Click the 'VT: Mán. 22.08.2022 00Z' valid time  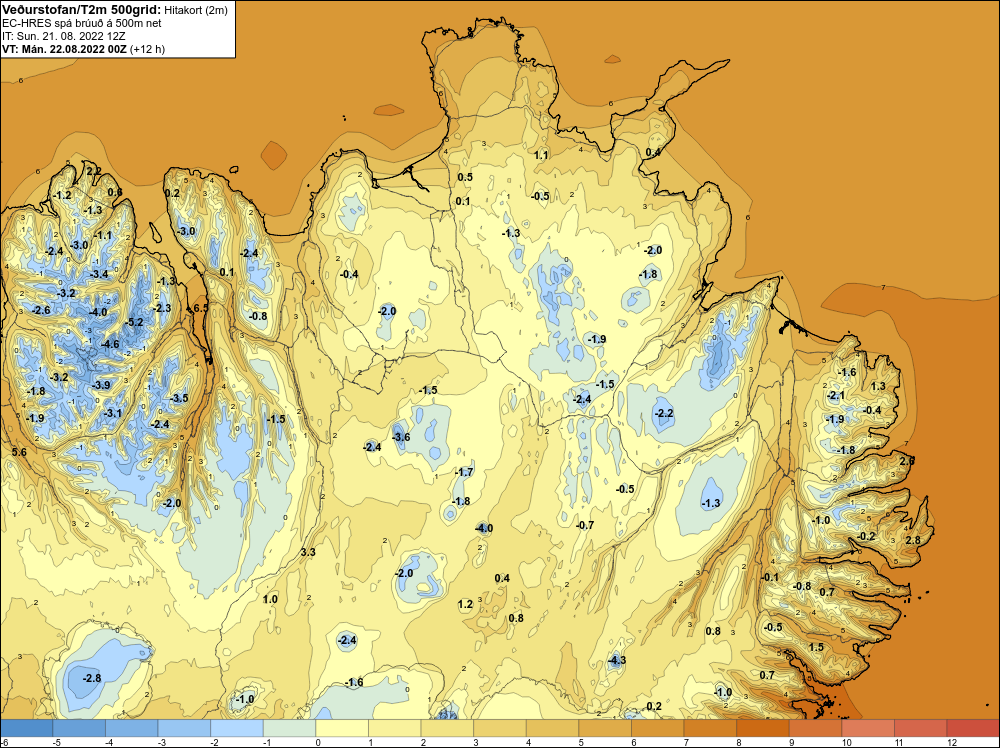pyautogui.click(x=64, y=49)
